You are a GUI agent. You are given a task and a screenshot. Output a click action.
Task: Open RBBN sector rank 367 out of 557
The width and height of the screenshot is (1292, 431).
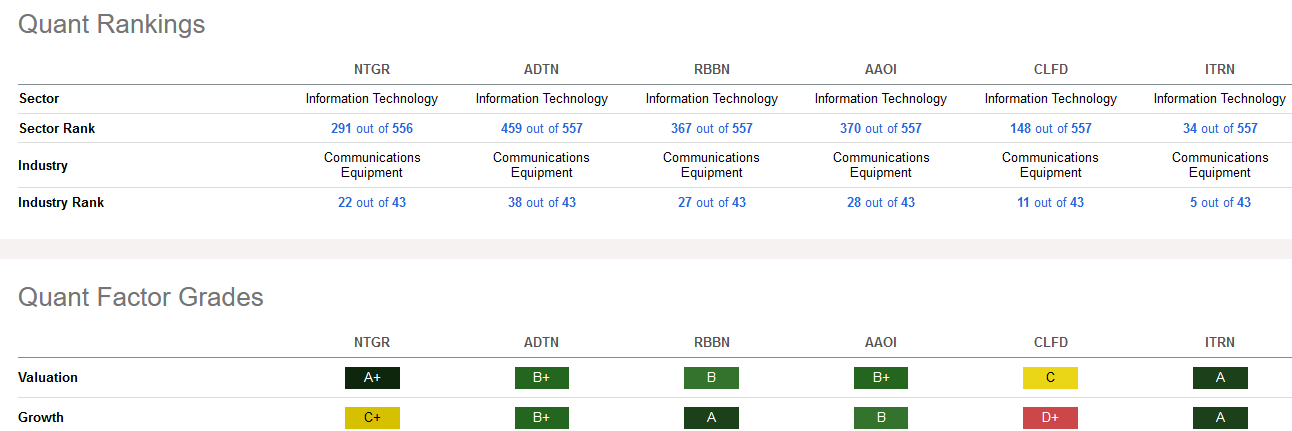[x=712, y=128]
